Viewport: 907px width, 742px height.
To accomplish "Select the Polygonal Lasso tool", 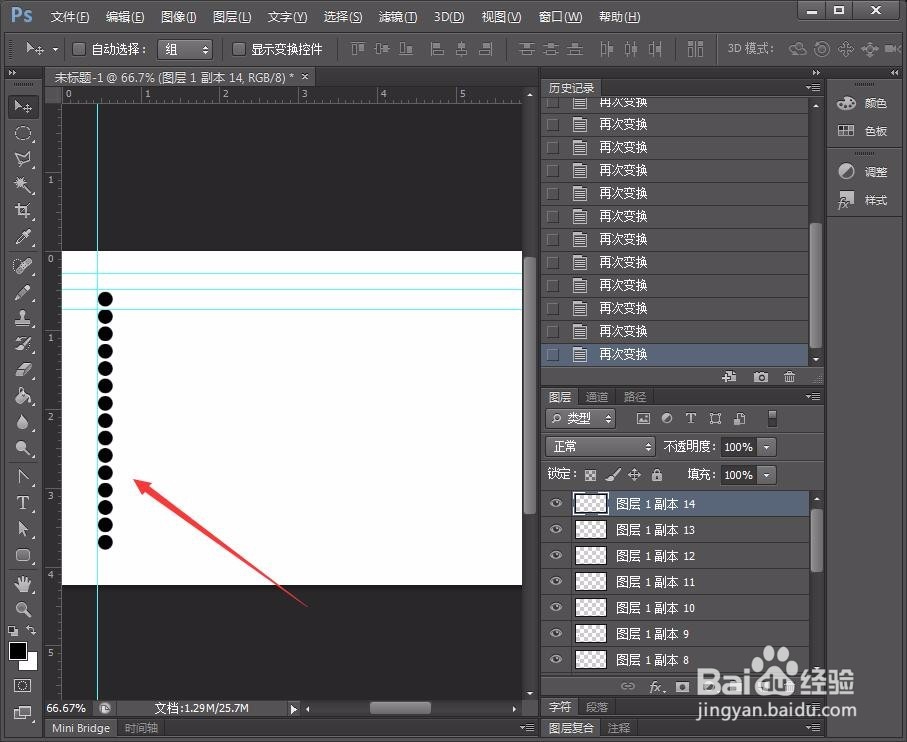I will pyautogui.click(x=23, y=159).
